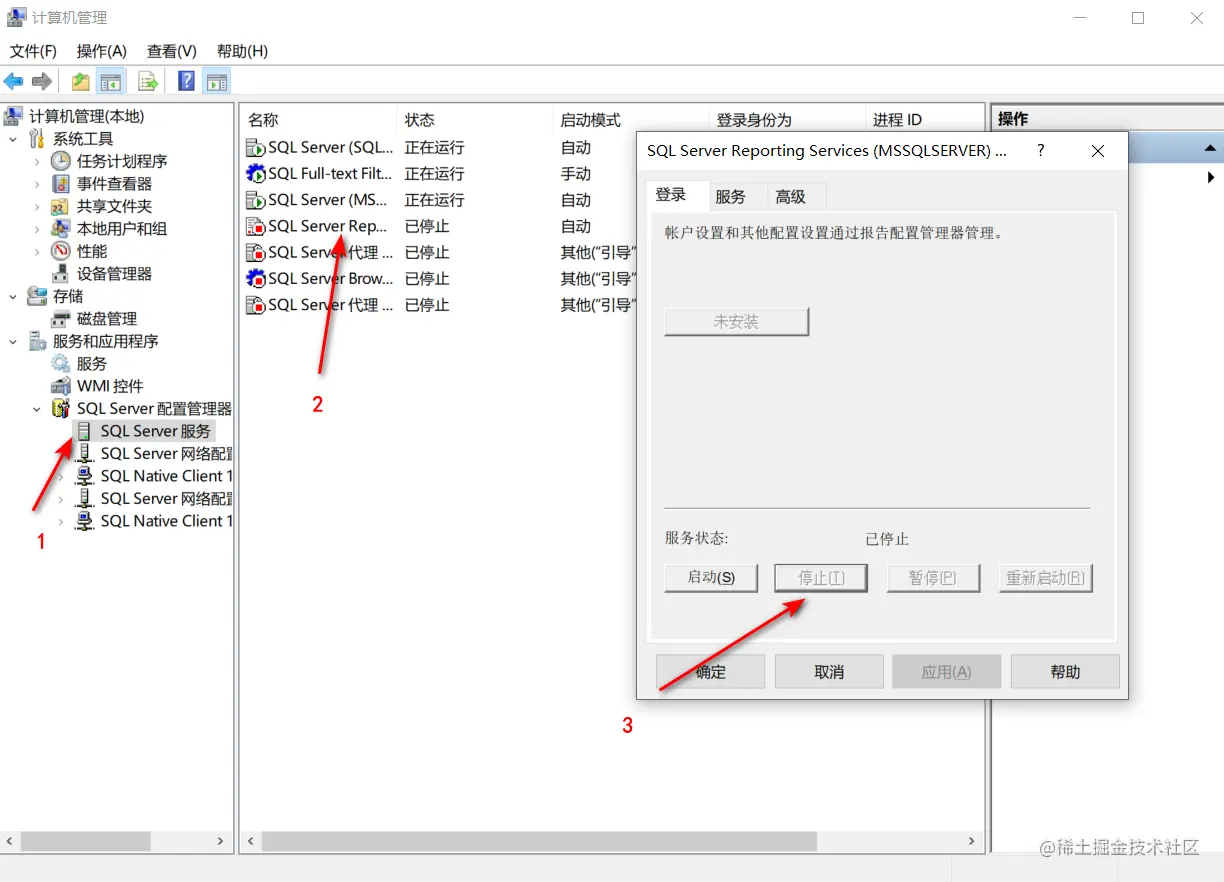This screenshot has width=1224, height=882.
Task: Open 设备管理器 via its icon
Action: [61, 274]
